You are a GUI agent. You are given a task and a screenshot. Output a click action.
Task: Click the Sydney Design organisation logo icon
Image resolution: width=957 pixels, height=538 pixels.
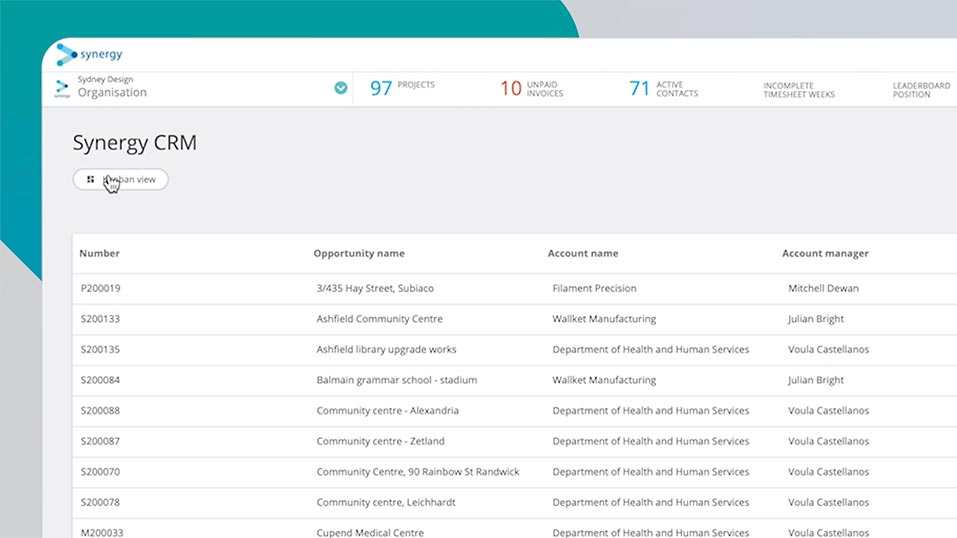(x=62, y=89)
